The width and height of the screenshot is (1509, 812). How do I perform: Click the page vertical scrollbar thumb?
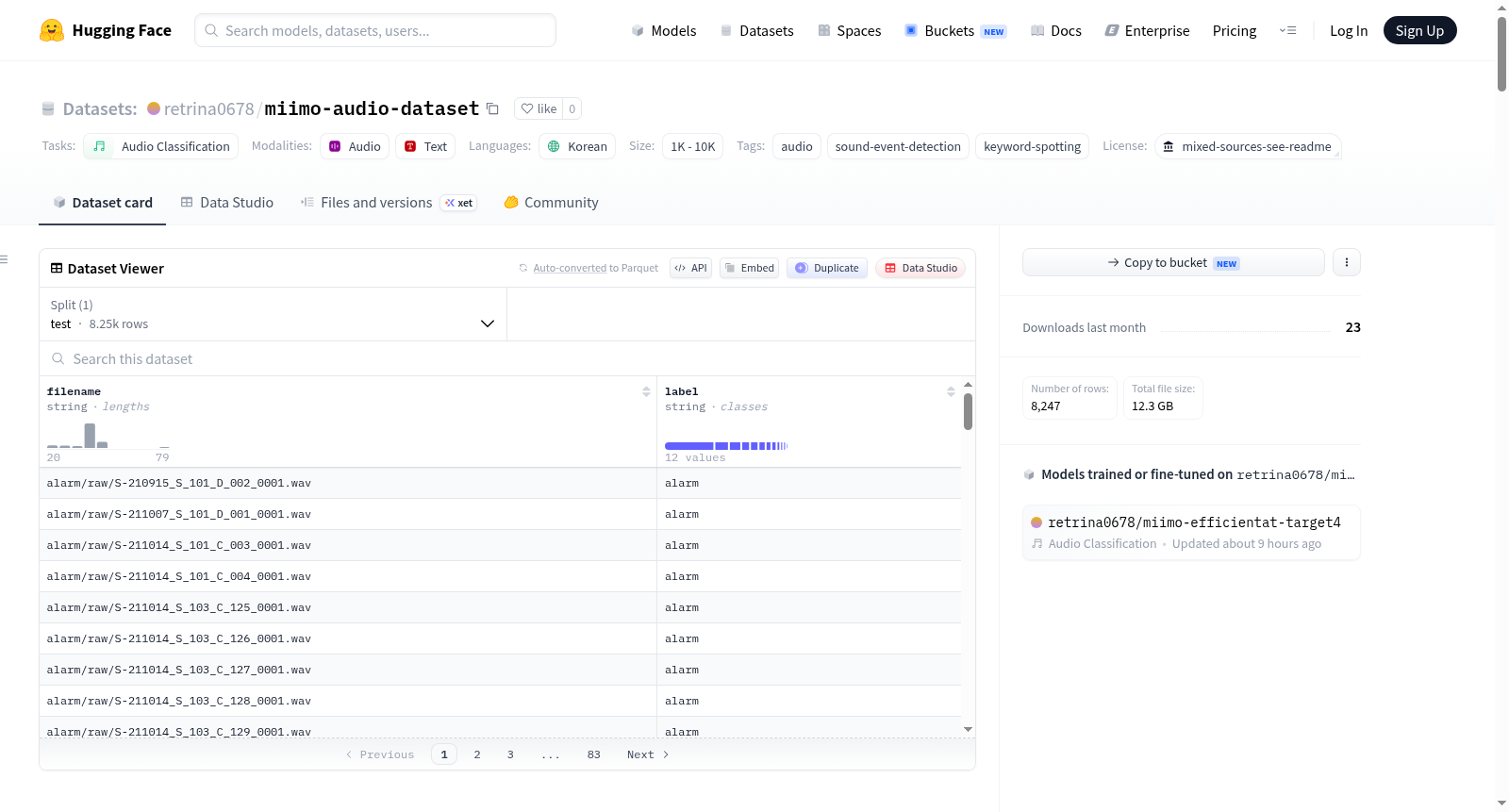pyautogui.click(x=1501, y=54)
